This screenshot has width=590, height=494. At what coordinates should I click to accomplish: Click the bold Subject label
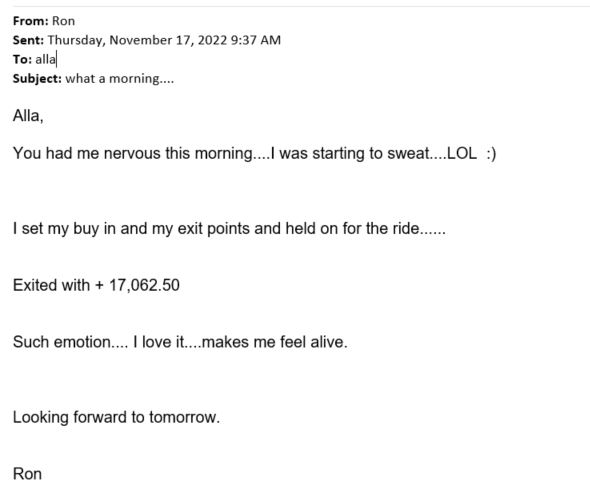(x=37, y=79)
